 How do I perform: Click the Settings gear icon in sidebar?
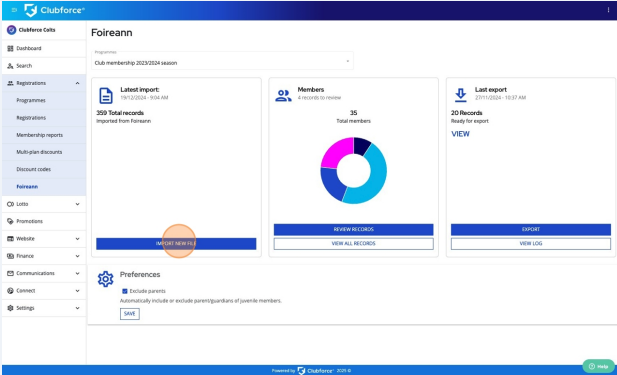point(10,308)
